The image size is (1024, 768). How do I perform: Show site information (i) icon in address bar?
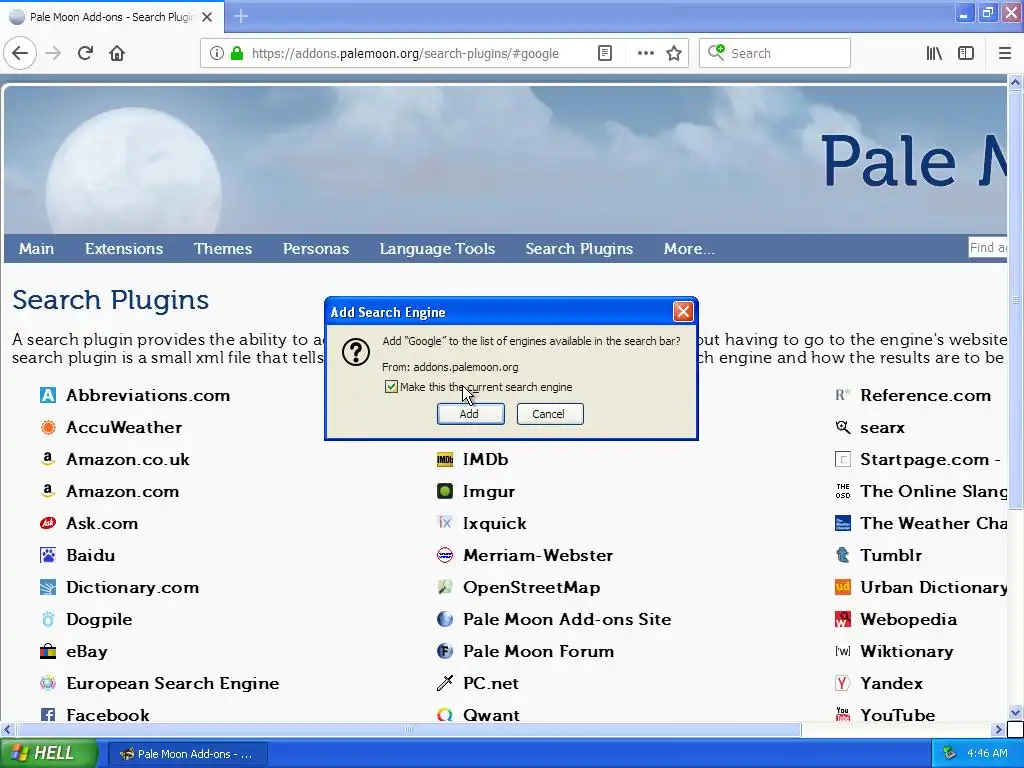[x=217, y=53]
